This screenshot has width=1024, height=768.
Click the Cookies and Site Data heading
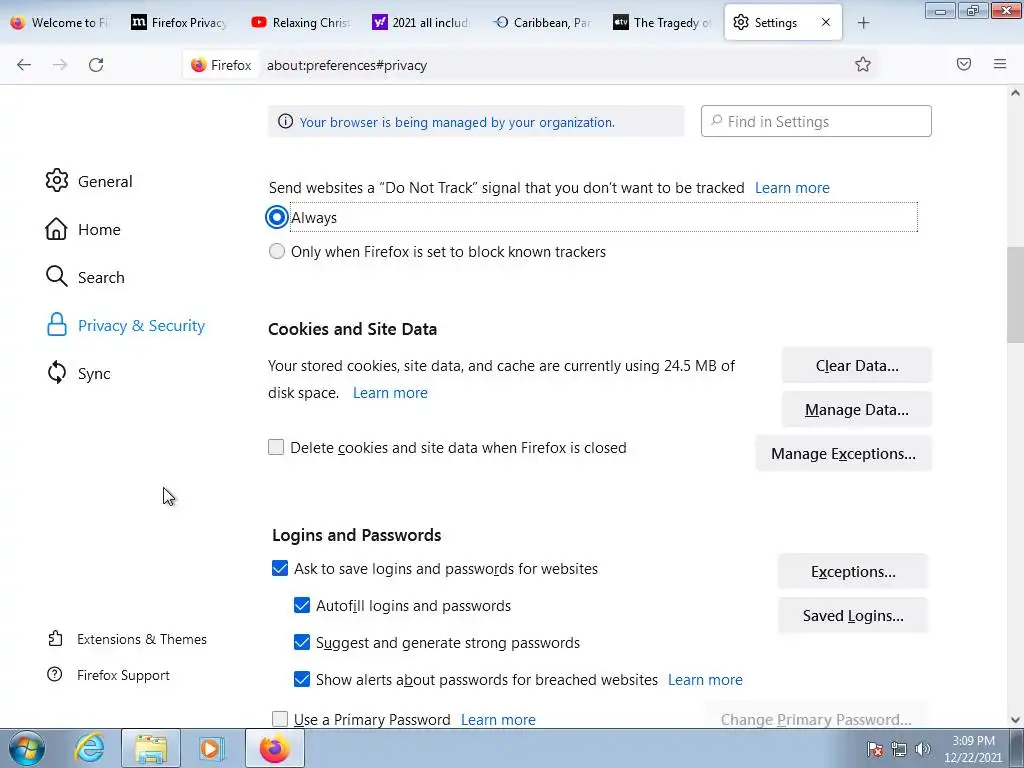[x=353, y=329]
